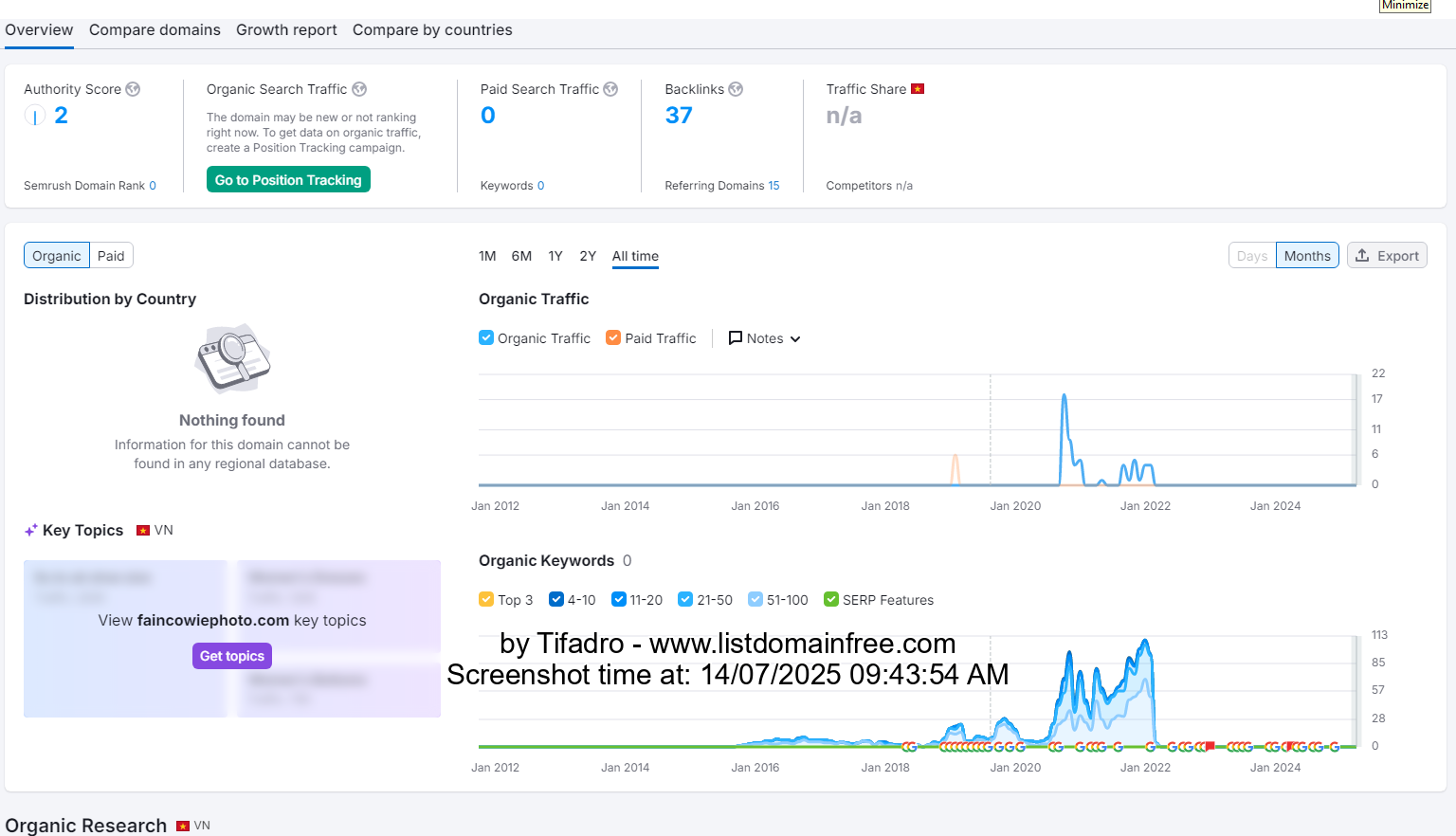Click Organic Traffic chart peak near 2021
This screenshot has height=836, width=1456.
[x=1064, y=396]
